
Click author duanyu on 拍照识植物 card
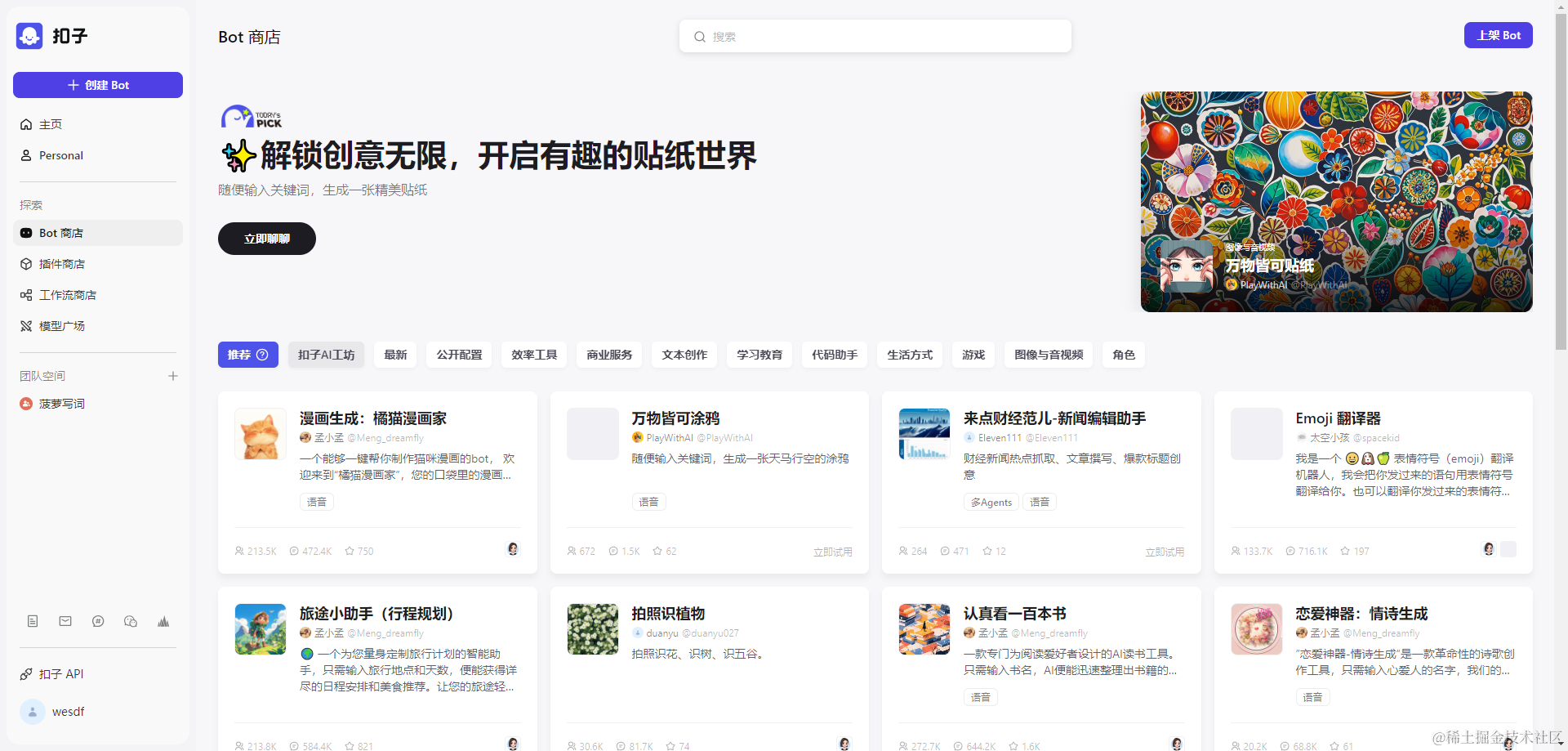point(662,633)
